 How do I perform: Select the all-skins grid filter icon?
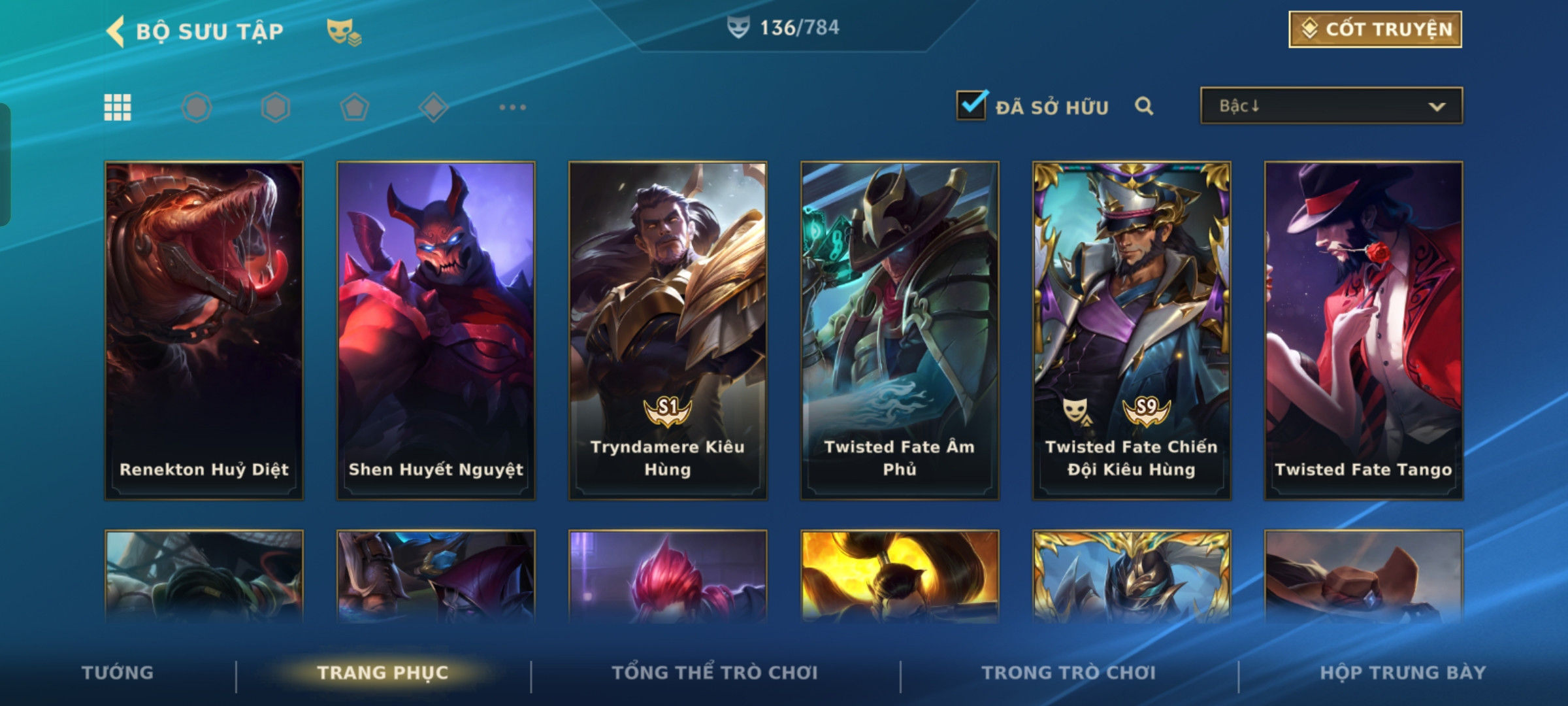118,107
